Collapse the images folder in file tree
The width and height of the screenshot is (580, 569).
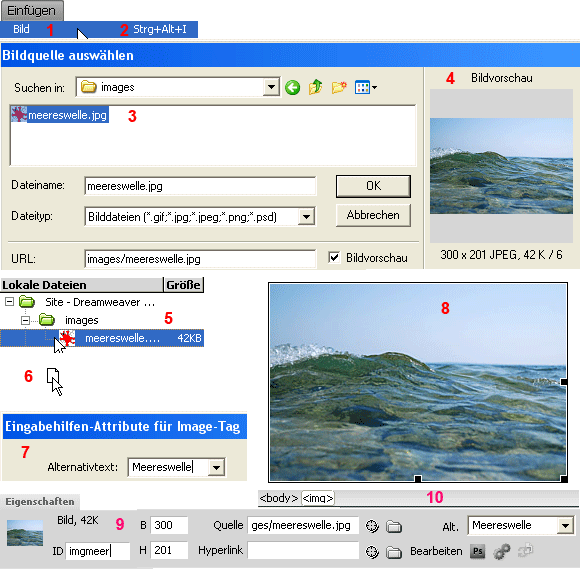click(x=25, y=320)
